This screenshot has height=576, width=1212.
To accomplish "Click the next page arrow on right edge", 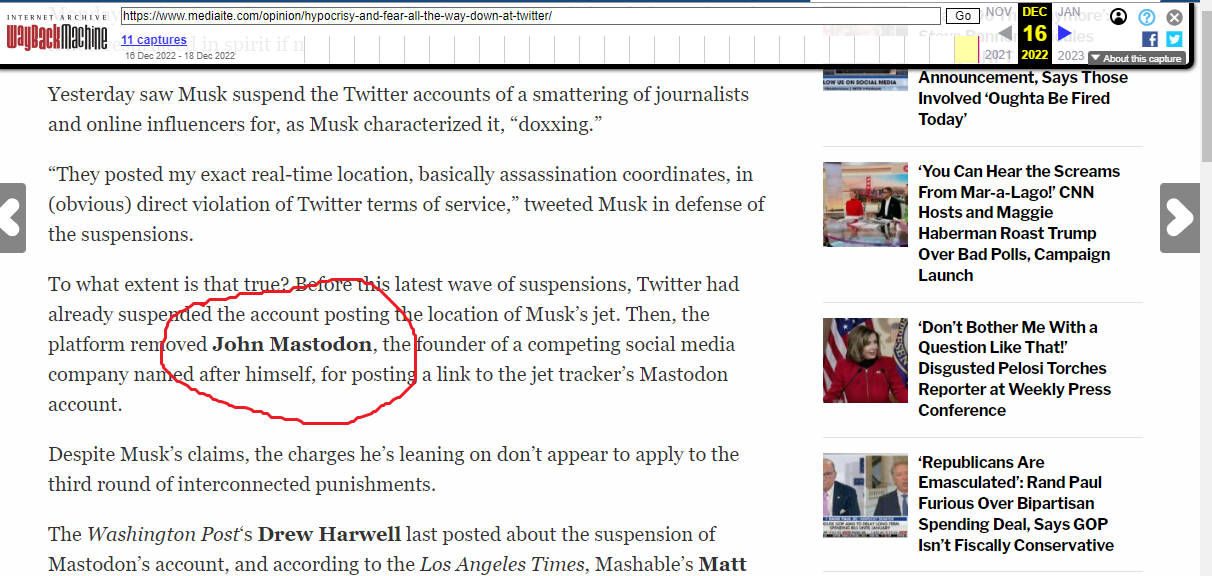I will pos(1180,217).
